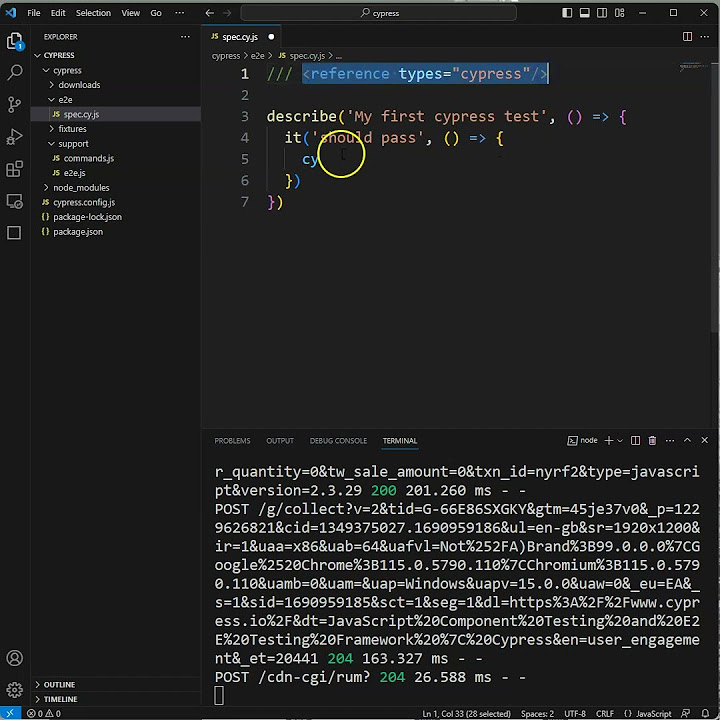Customize layout icon in title bar

pos(619,13)
